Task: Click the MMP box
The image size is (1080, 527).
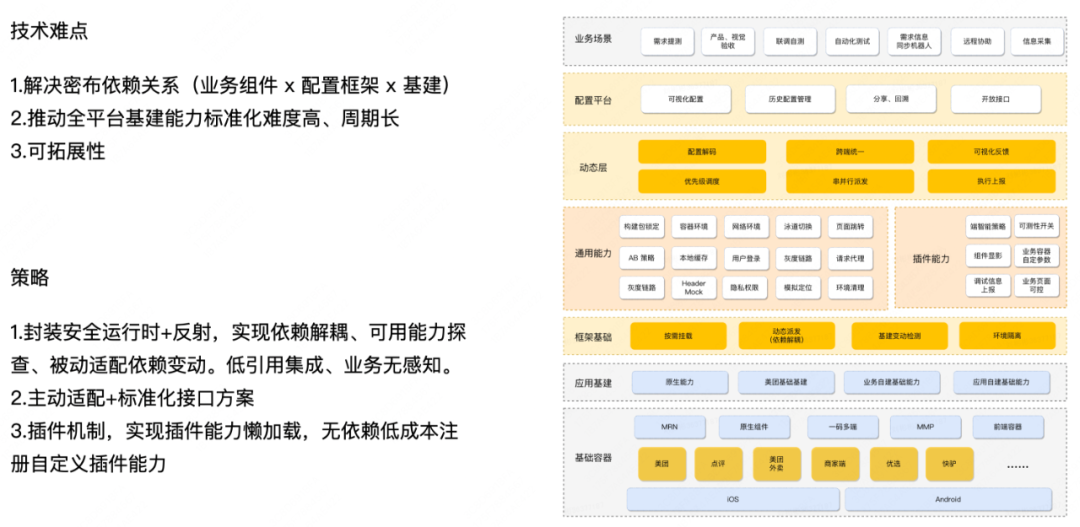Action: (925, 427)
